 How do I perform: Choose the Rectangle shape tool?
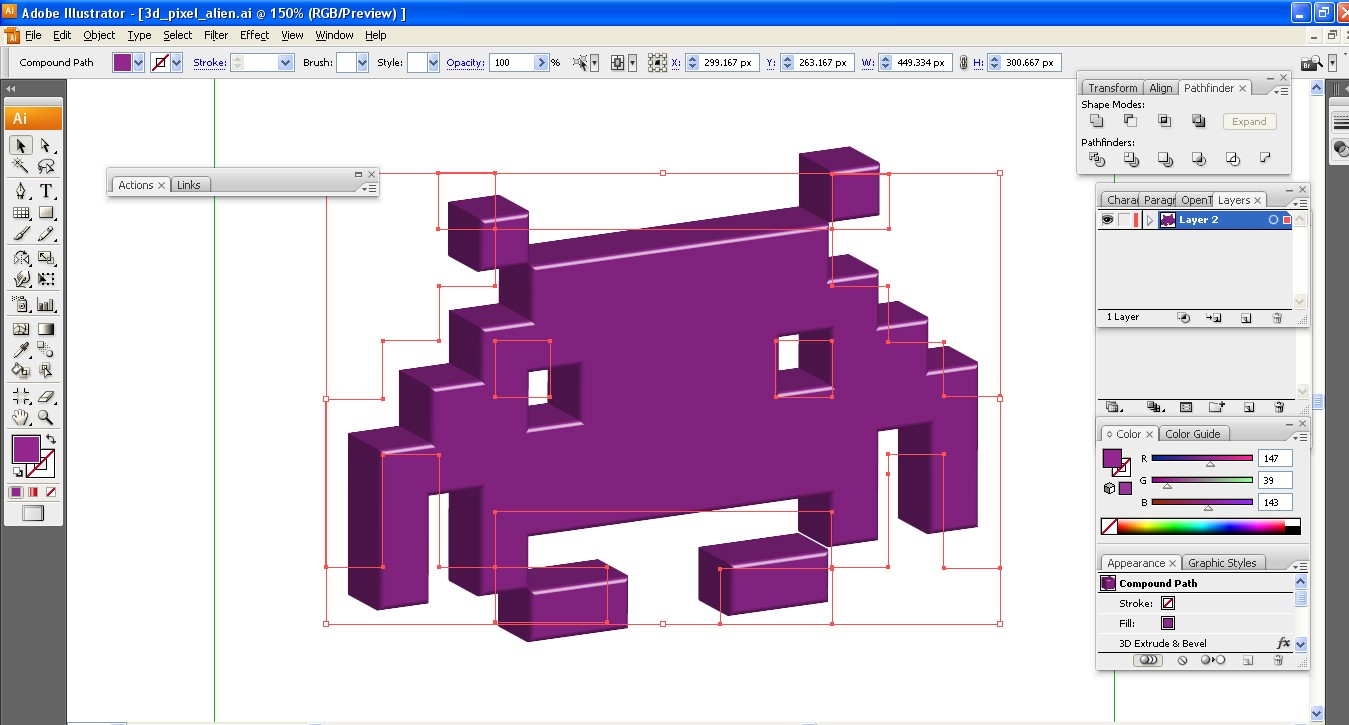tap(46, 212)
